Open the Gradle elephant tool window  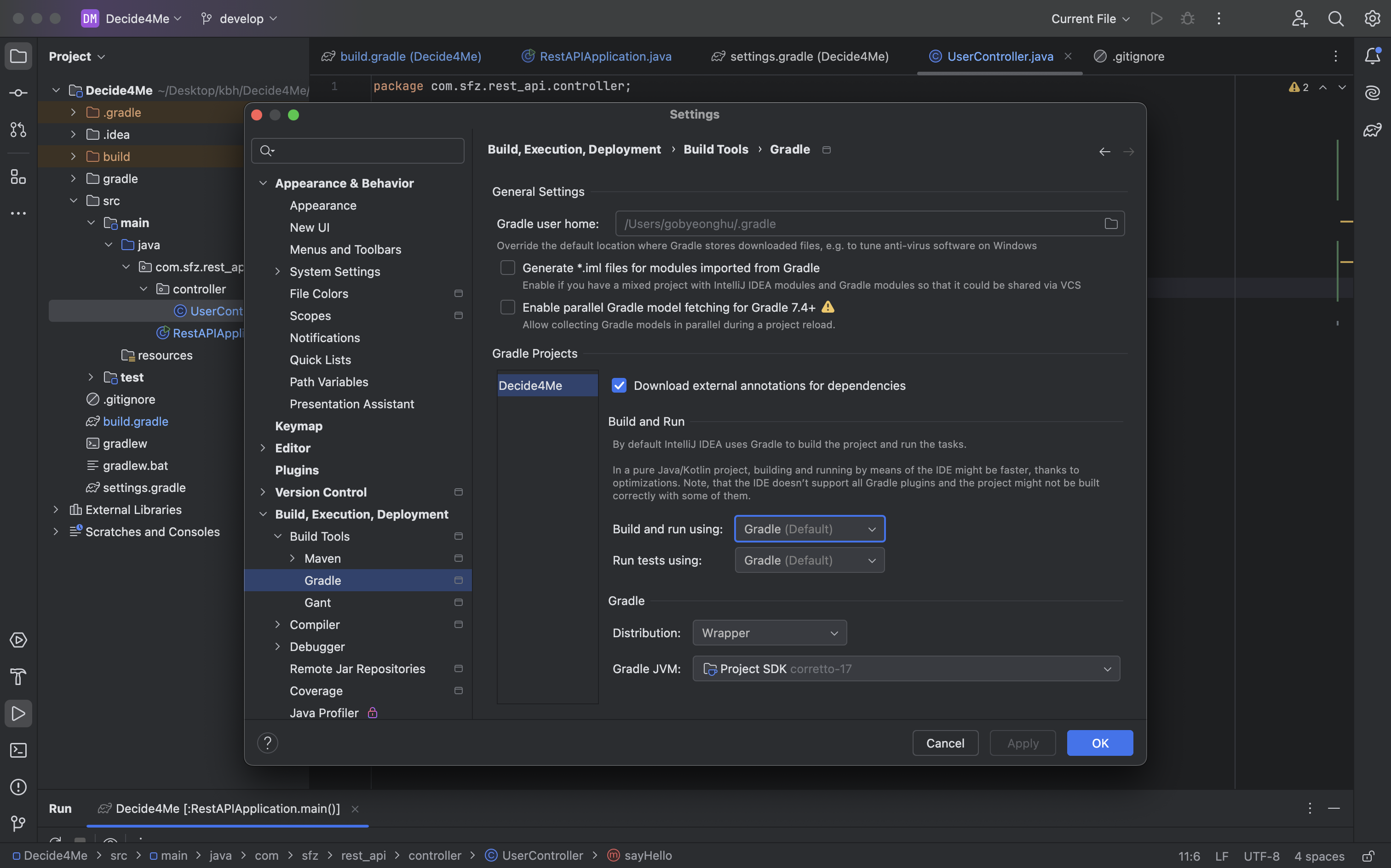[x=1373, y=130]
